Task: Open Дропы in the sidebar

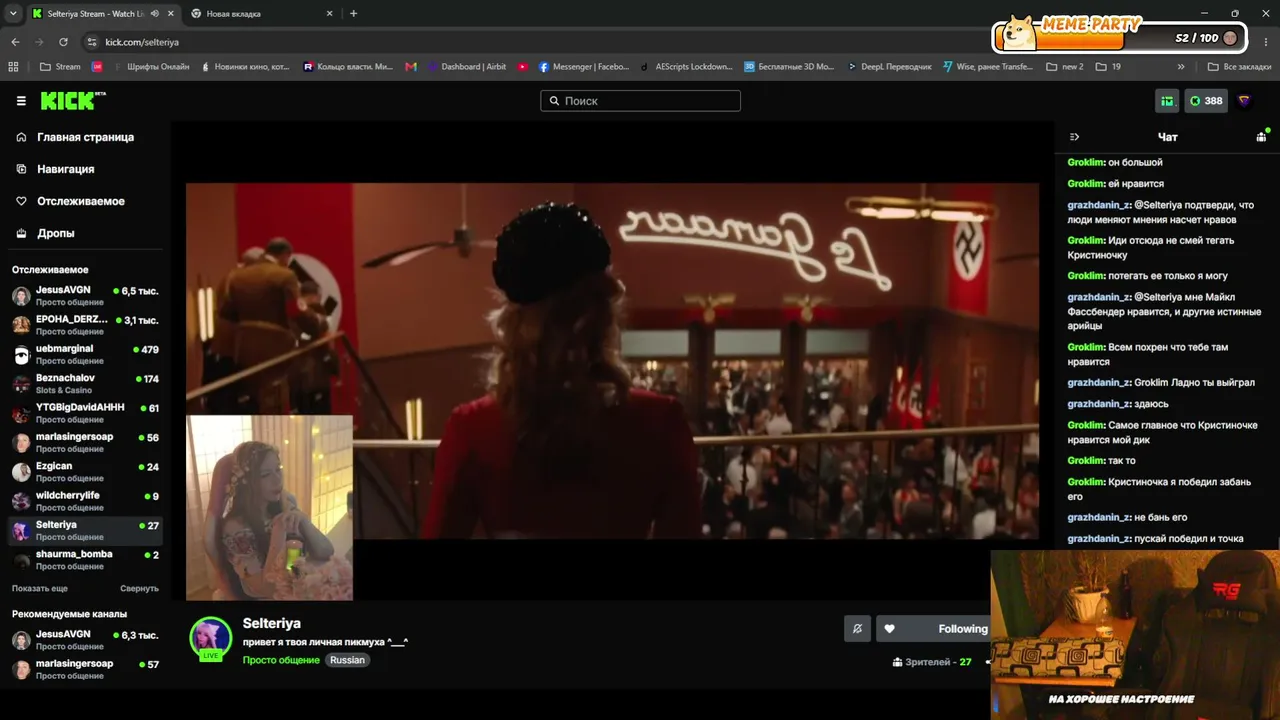Action: coord(56,233)
